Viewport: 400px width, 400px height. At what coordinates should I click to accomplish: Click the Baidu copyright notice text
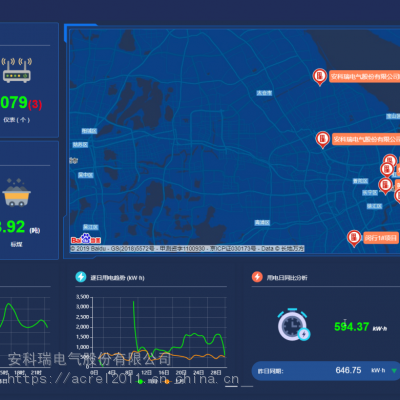click(187, 249)
